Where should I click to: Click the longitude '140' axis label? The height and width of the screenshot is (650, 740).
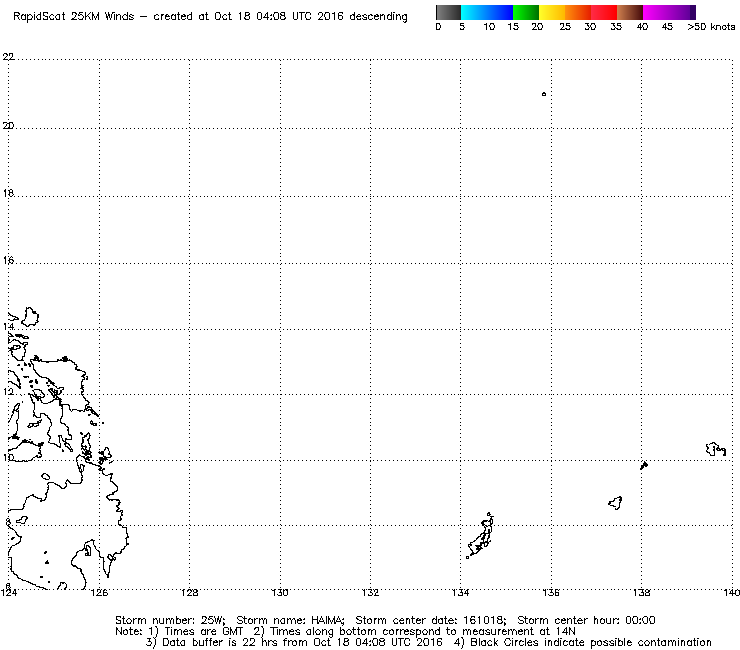(x=732, y=593)
